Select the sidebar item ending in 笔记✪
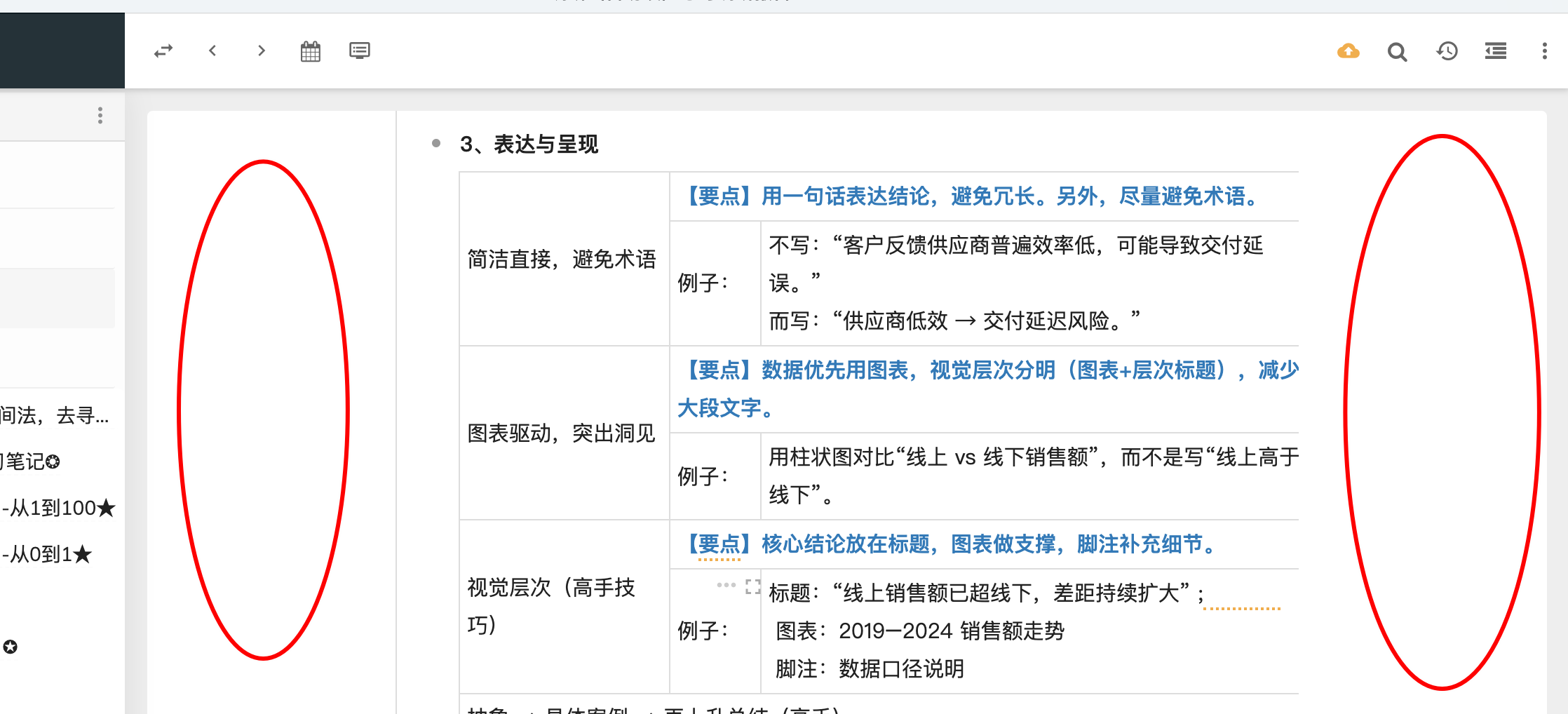This screenshot has height=714, width=1568. 32,462
